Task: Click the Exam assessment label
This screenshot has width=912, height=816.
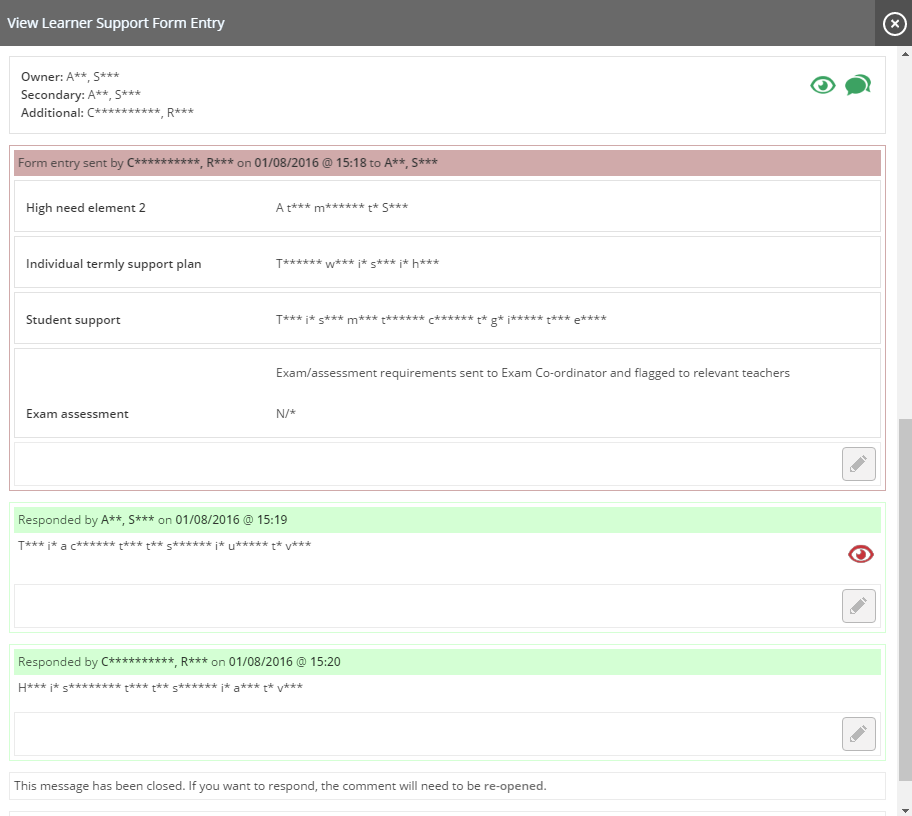Action: click(77, 414)
